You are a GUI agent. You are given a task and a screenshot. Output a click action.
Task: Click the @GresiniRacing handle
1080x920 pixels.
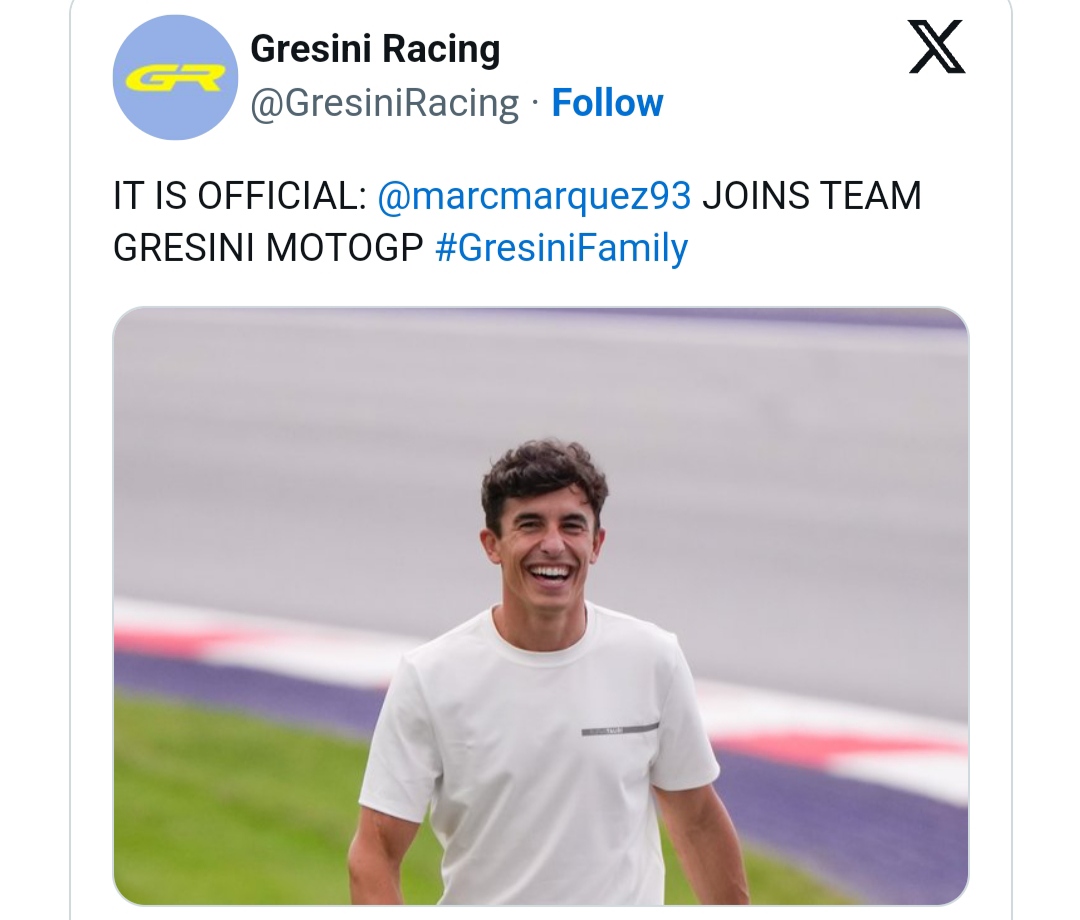385,103
